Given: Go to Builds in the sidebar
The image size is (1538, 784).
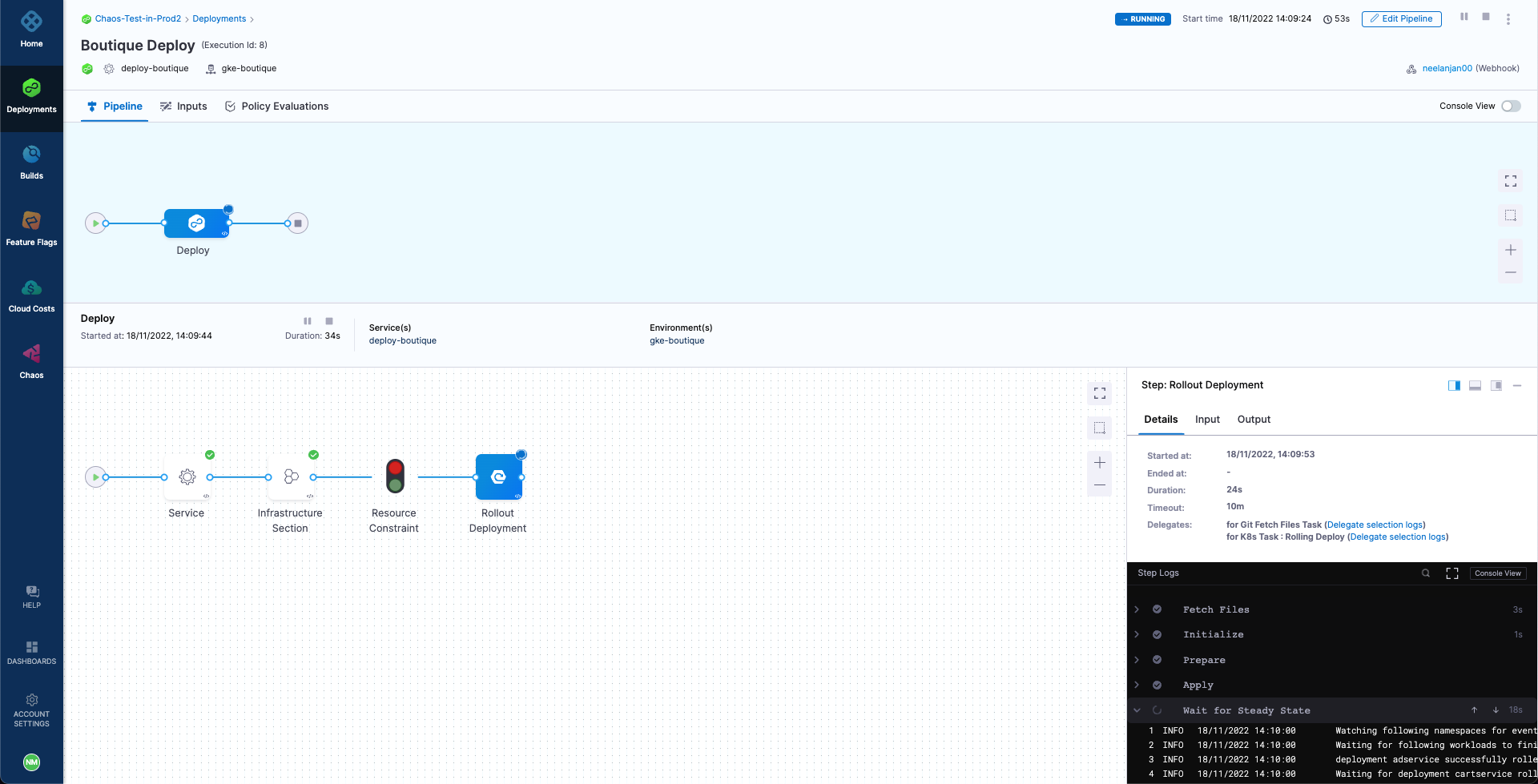Looking at the screenshot, I should (x=31, y=162).
